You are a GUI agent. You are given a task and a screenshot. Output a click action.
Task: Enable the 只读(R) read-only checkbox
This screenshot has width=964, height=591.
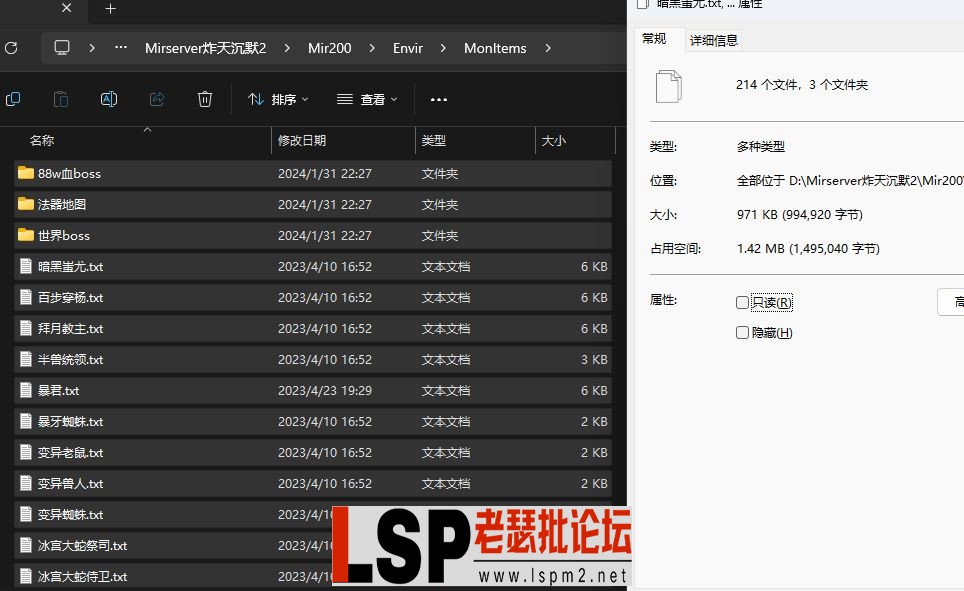tap(743, 302)
